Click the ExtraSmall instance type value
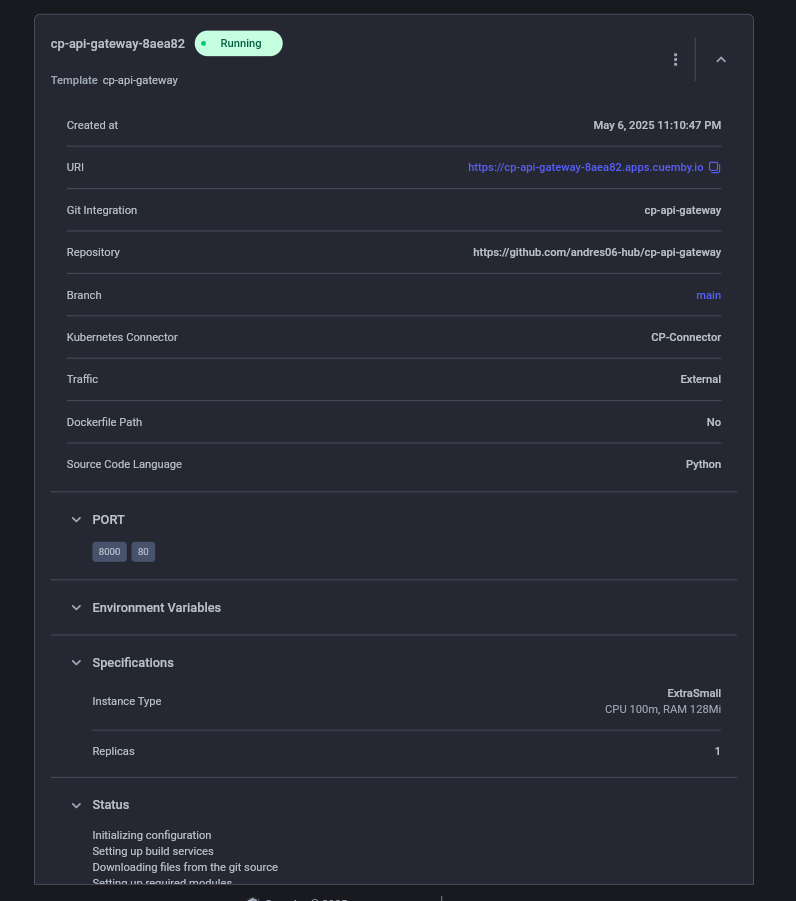The width and height of the screenshot is (796, 901). (694, 693)
